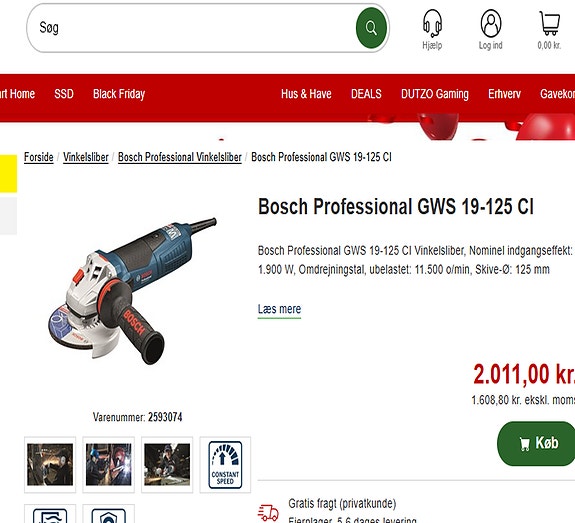Select the first workshop photo thumbnail

coord(50,465)
